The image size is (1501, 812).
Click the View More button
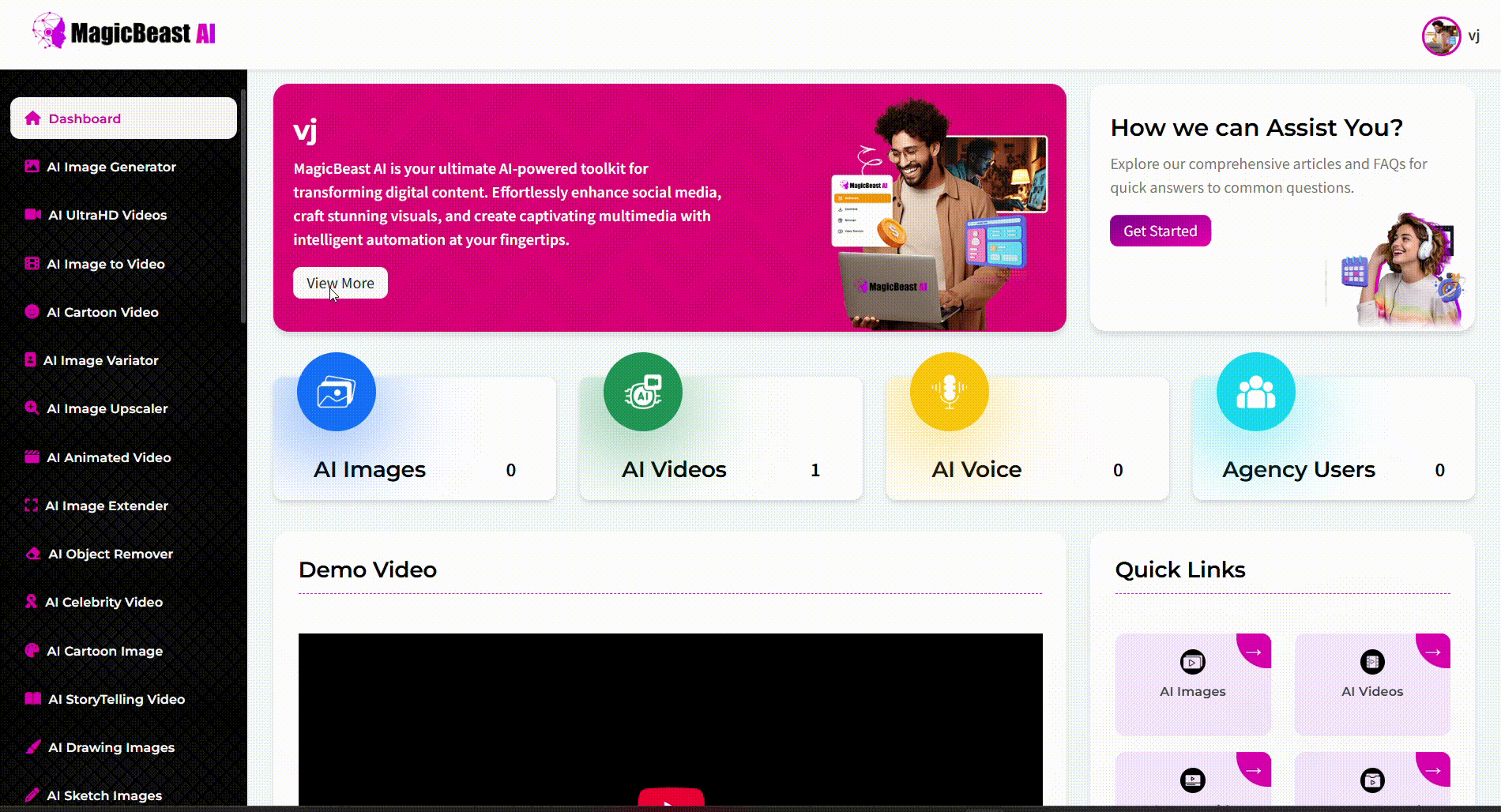pyautogui.click(x=340, y=283)
